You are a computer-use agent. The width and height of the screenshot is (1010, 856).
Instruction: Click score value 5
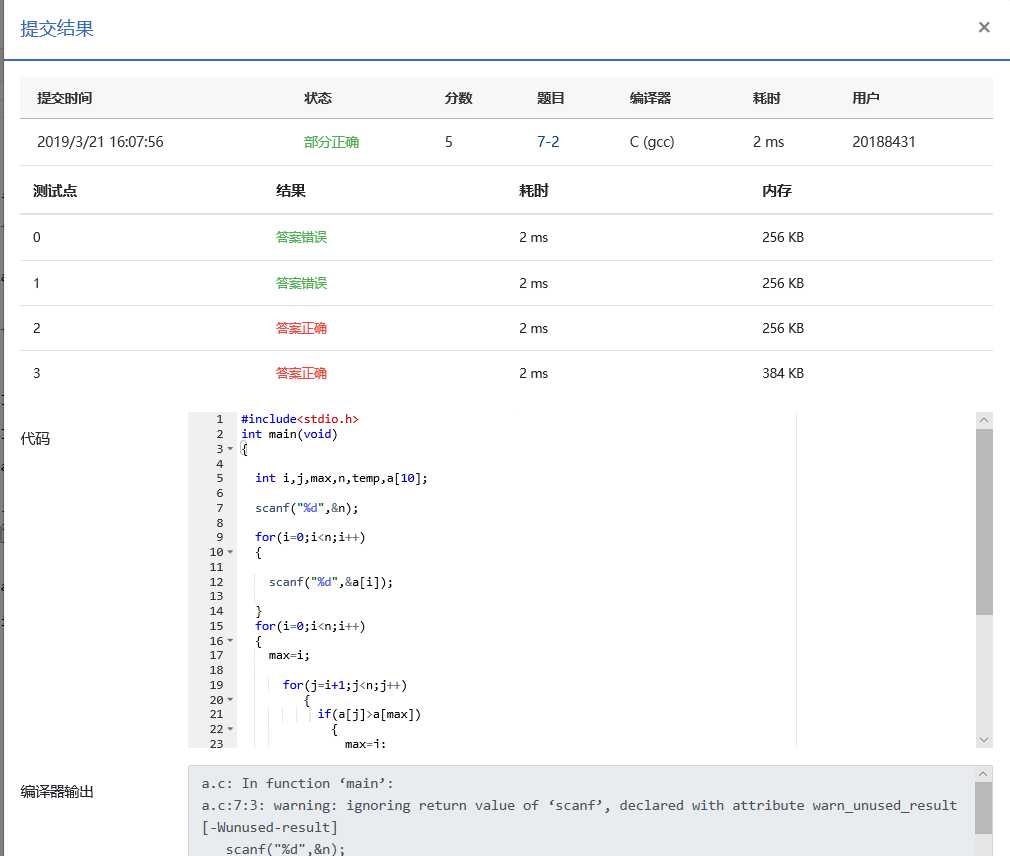click(448, 142)
